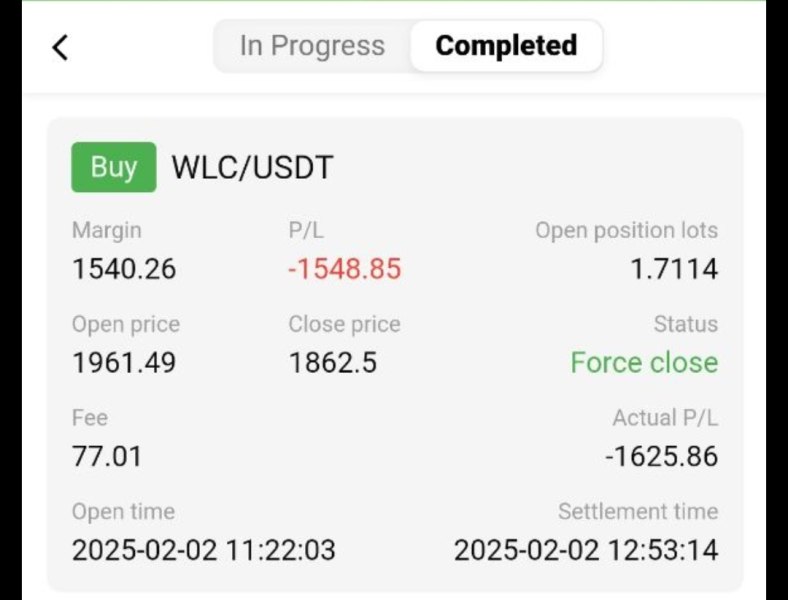Tap the back arrow icon
This screenshot has width=788, height=600.
[x=60, y=47]
